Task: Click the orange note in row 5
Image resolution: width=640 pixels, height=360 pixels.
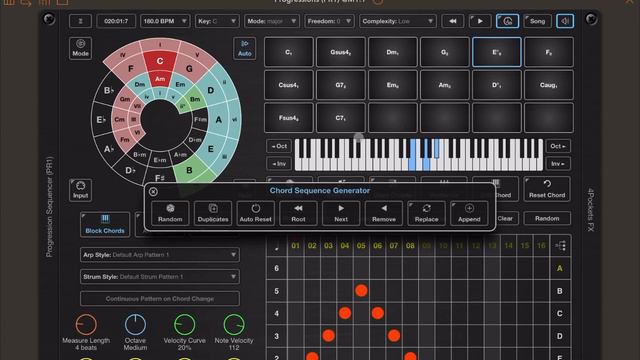Action: pyautogui.click(x=361, y=291)
